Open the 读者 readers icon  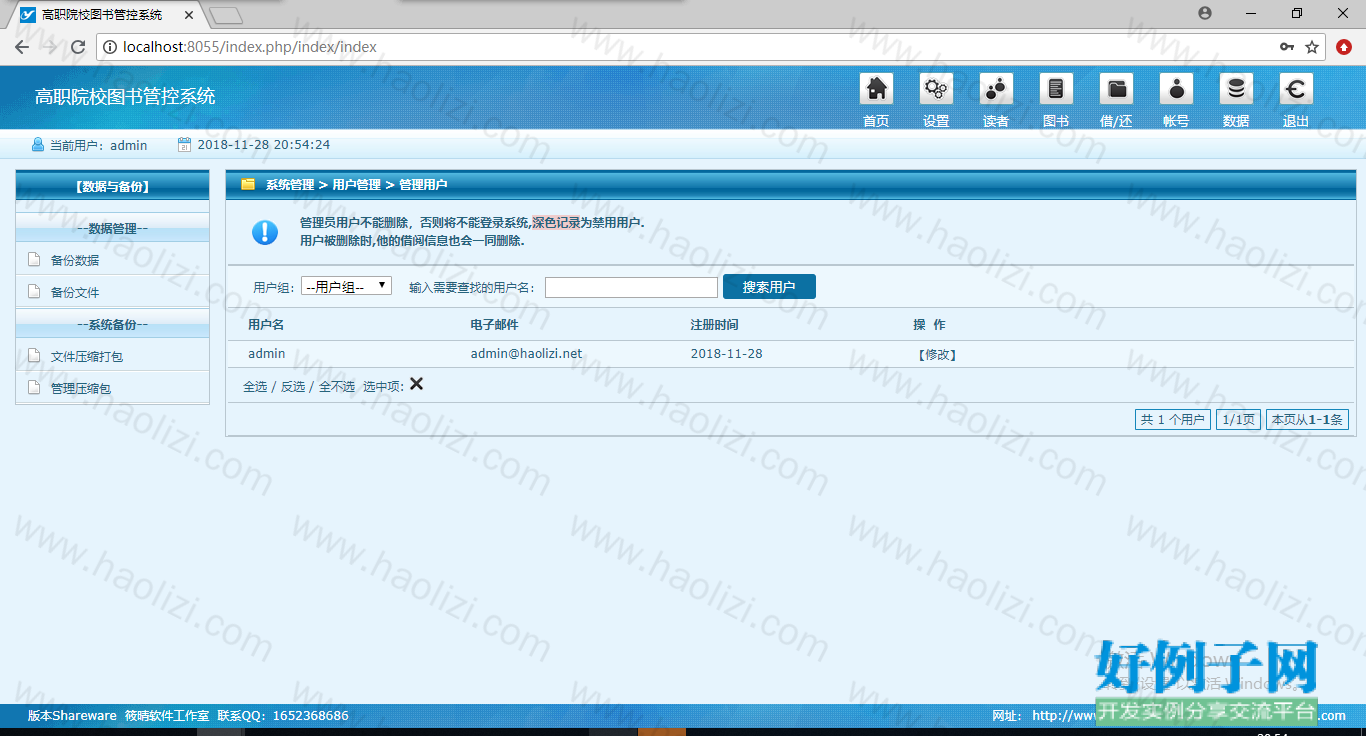996,89
